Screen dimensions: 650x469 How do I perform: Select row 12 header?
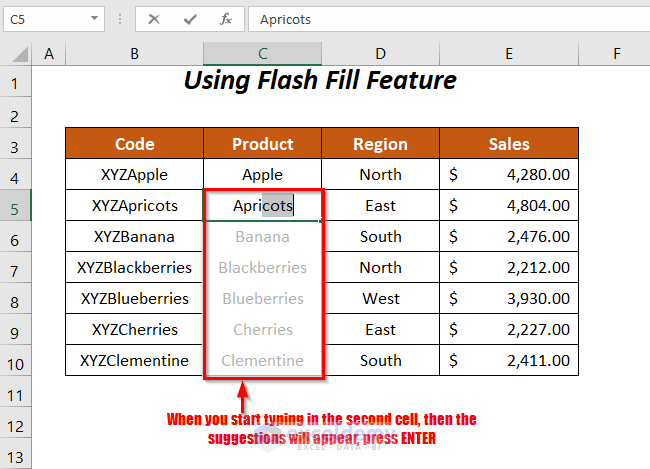click(15, 422)
